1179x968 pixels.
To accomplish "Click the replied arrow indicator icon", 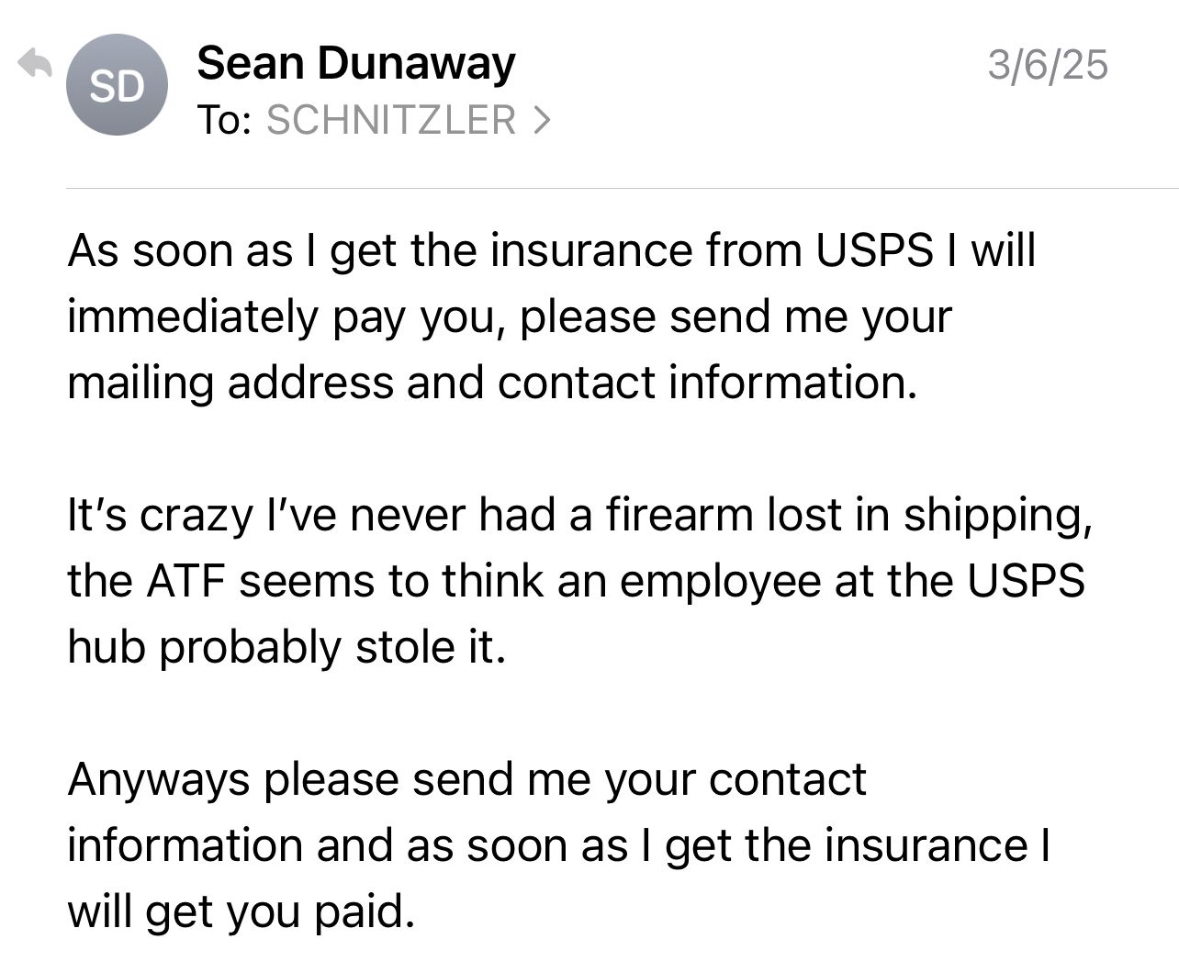I will (x=34, y=66).
